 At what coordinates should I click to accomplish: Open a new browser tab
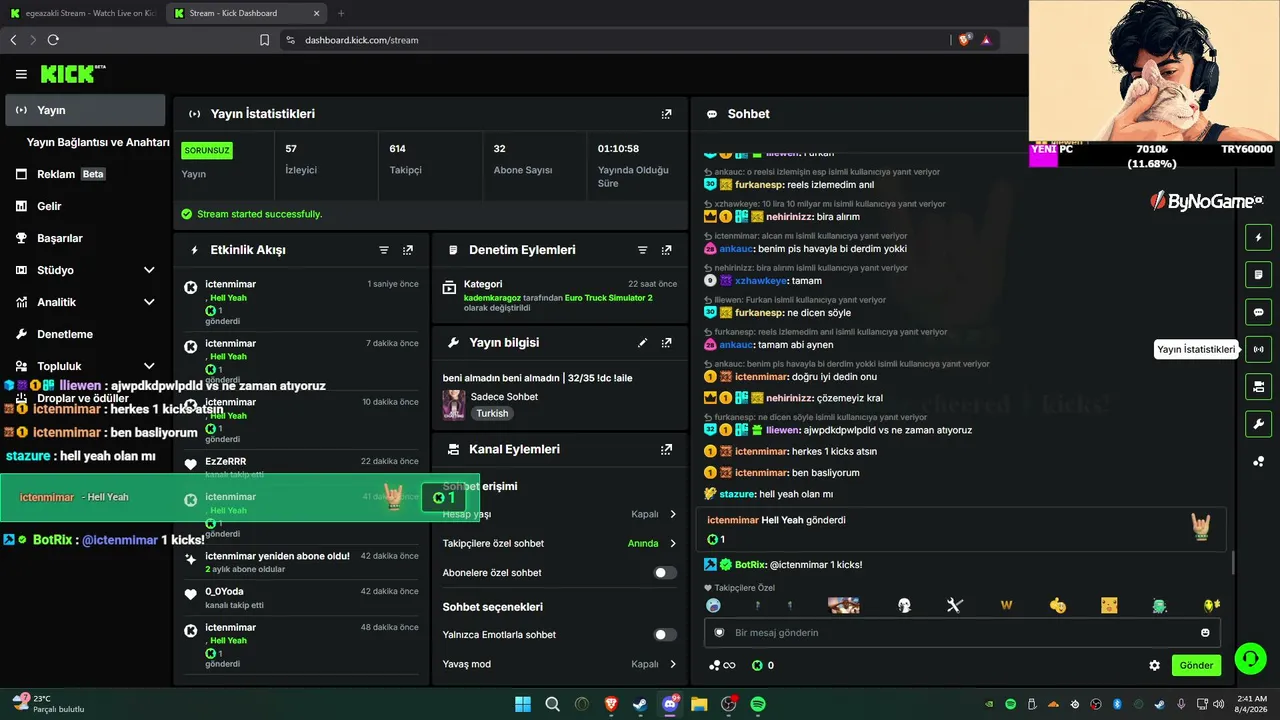coord(341,13)
